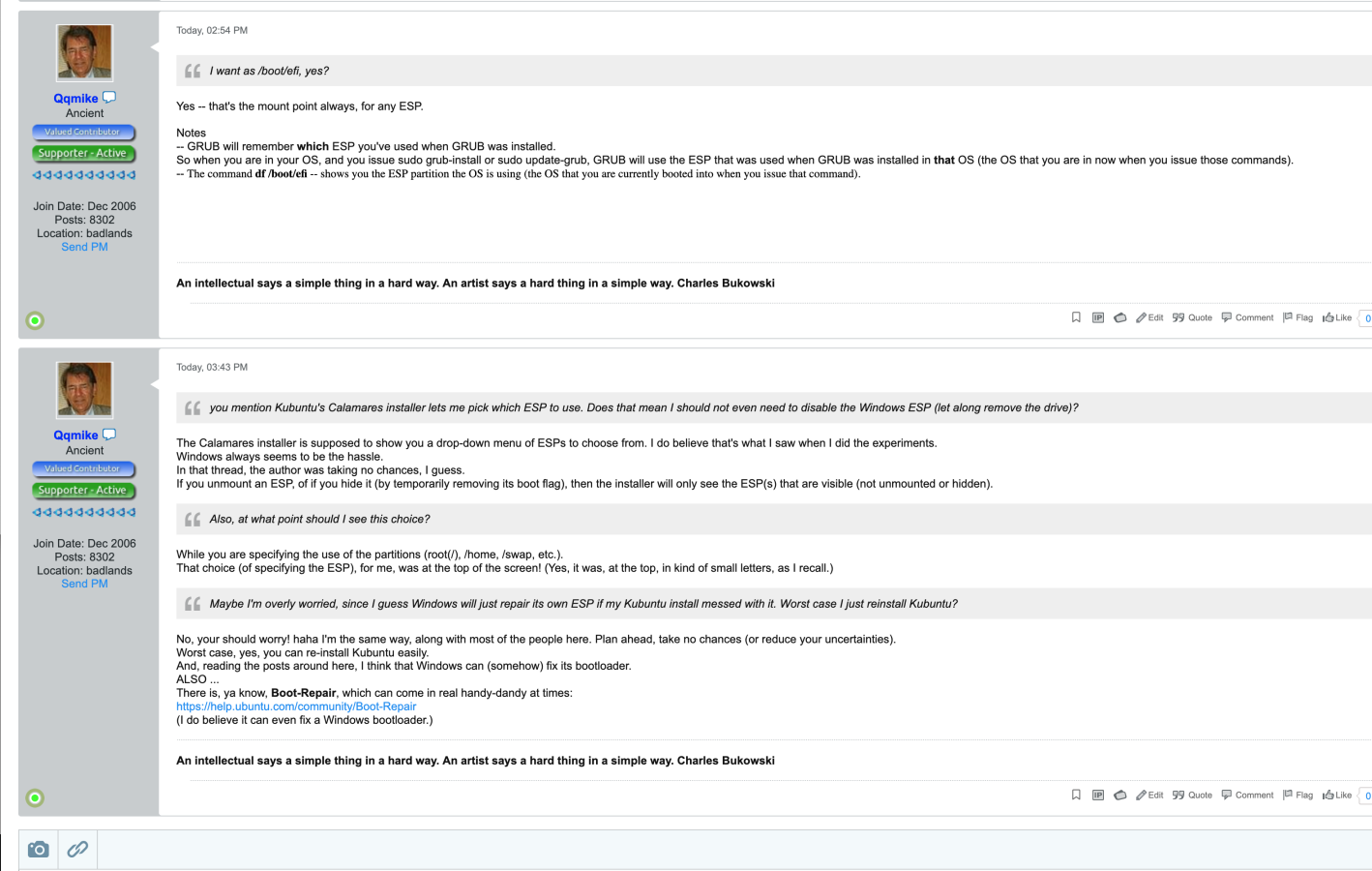Click 'Posts: 8302' in second post
This screenshot has width=1372, height=871.
(x=84, y=557)
